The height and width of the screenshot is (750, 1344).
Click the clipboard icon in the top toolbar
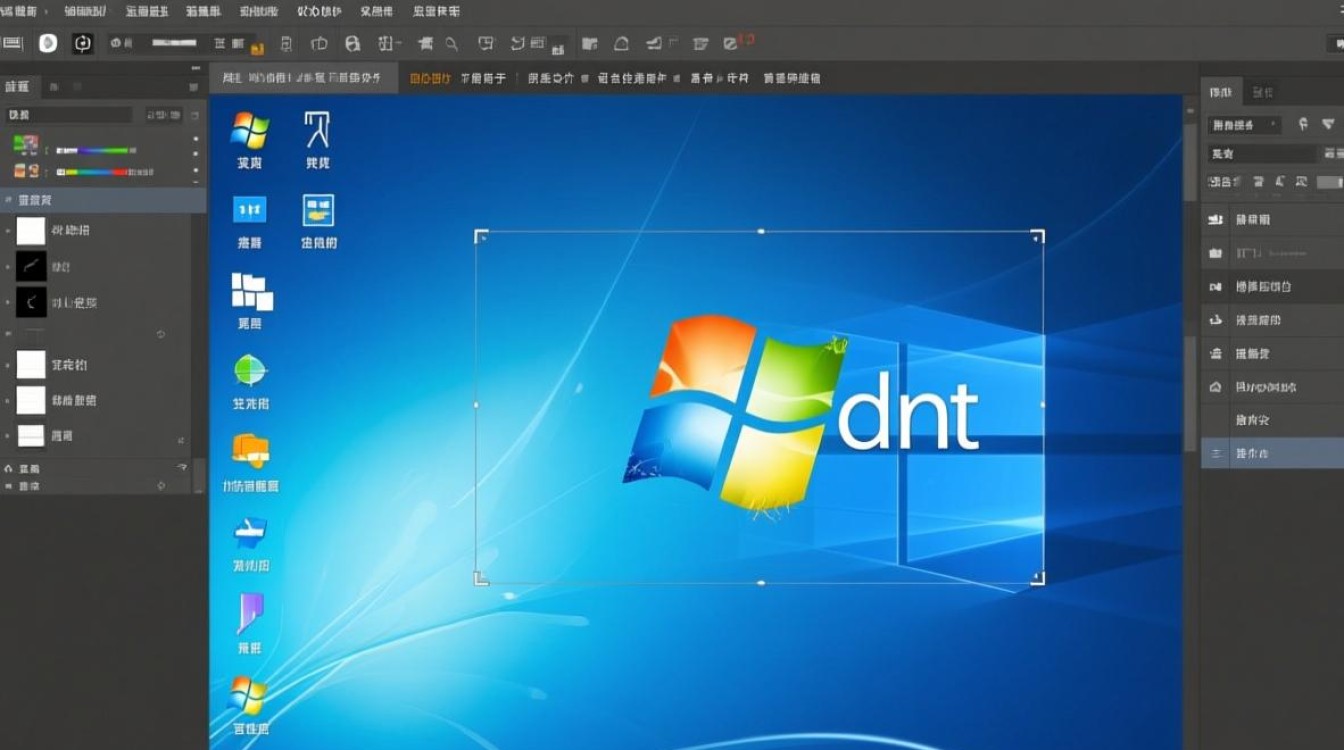285,44
